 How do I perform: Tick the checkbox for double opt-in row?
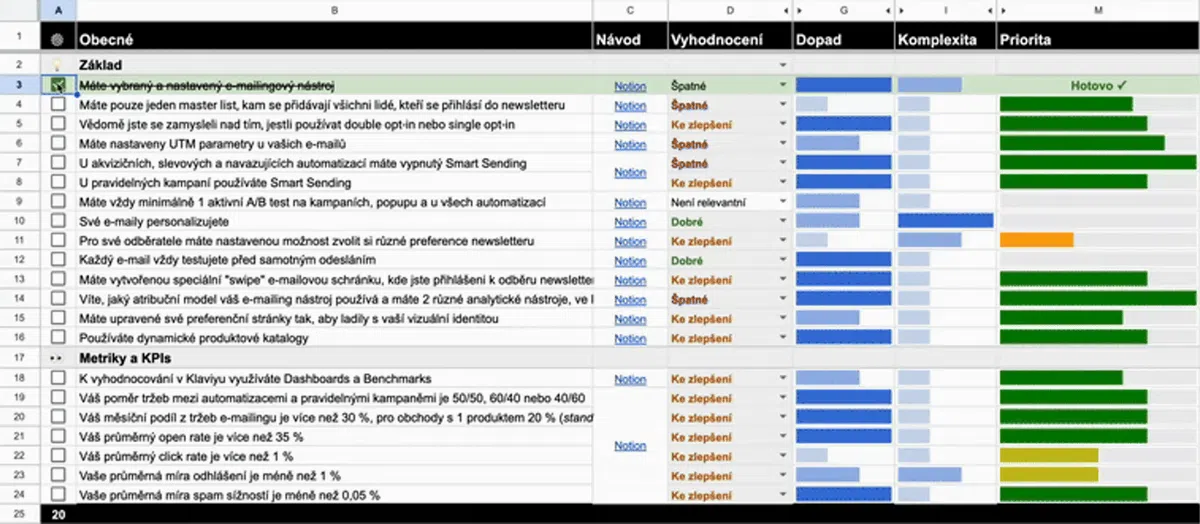pos(57,124)
